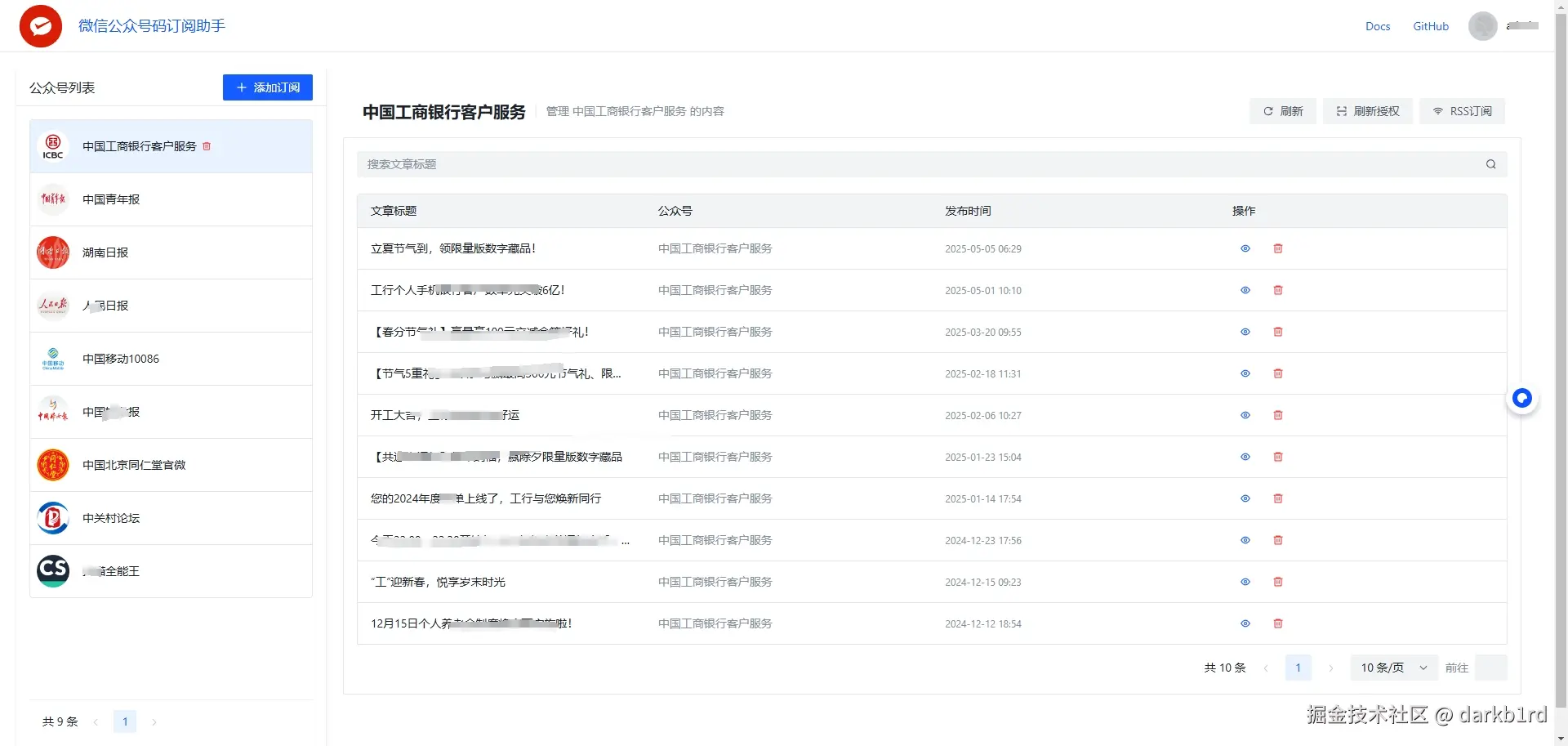Screen dimensions: 1568x746
Task: Click the CS logo avatar in sidebar
Action: (x=53, y=571)
